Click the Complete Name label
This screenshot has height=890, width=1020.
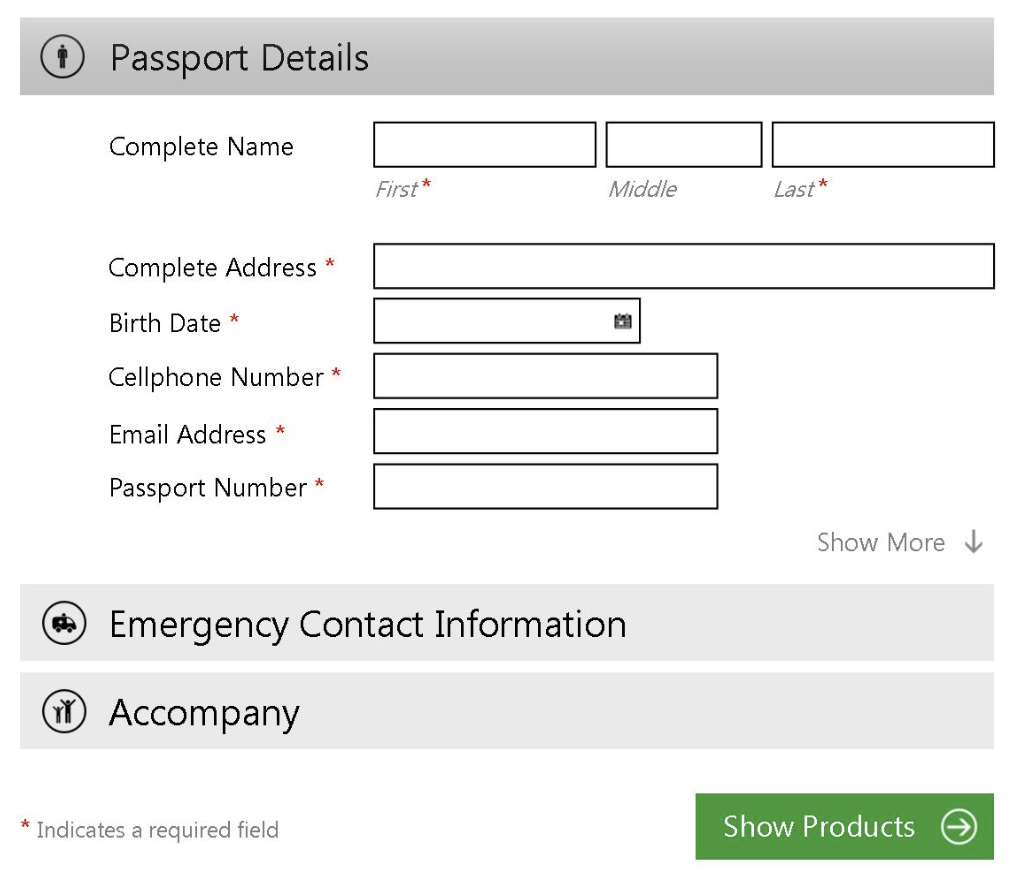(x=201, y=147)
